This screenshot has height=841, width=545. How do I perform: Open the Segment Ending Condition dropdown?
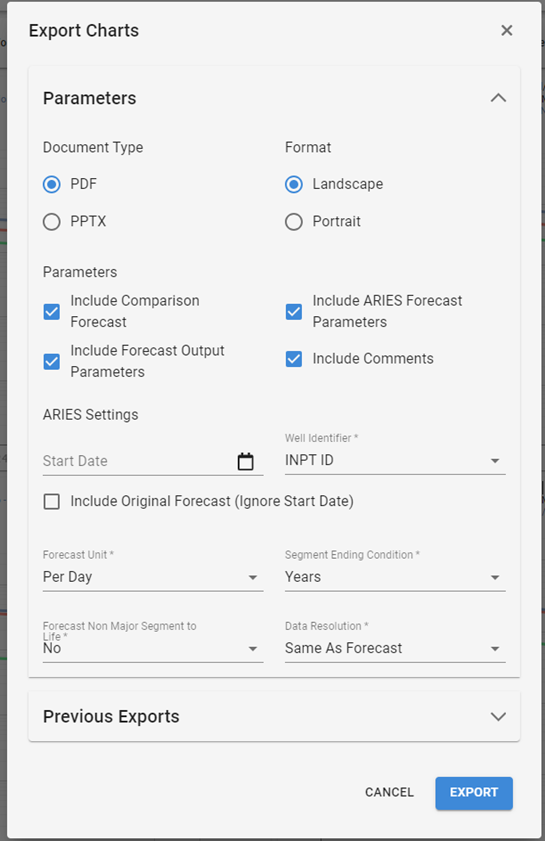[x=395, y=577]
